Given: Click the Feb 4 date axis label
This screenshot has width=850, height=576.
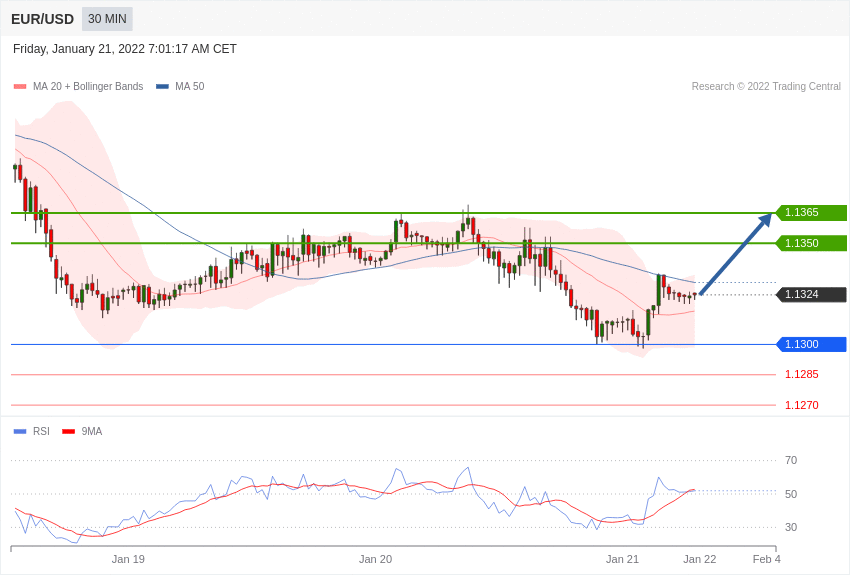Looking at the screenshot, I should 767,559.
